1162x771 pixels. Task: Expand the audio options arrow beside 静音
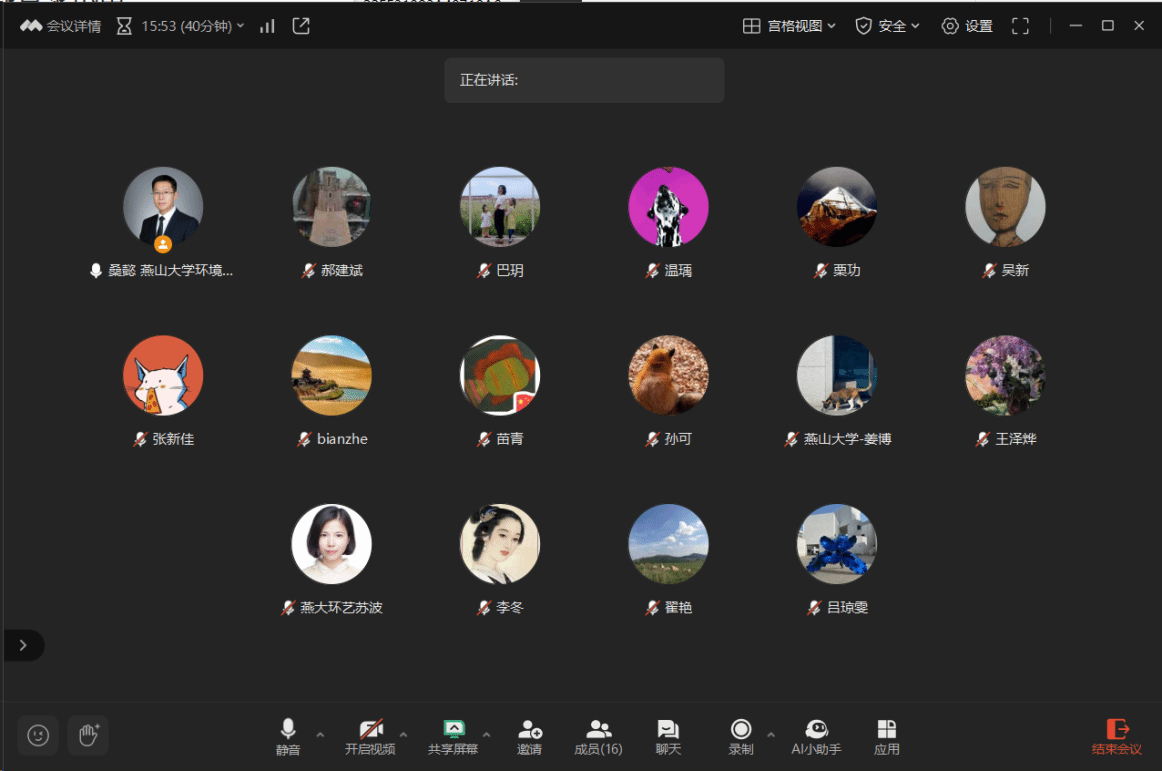(320, 734)
